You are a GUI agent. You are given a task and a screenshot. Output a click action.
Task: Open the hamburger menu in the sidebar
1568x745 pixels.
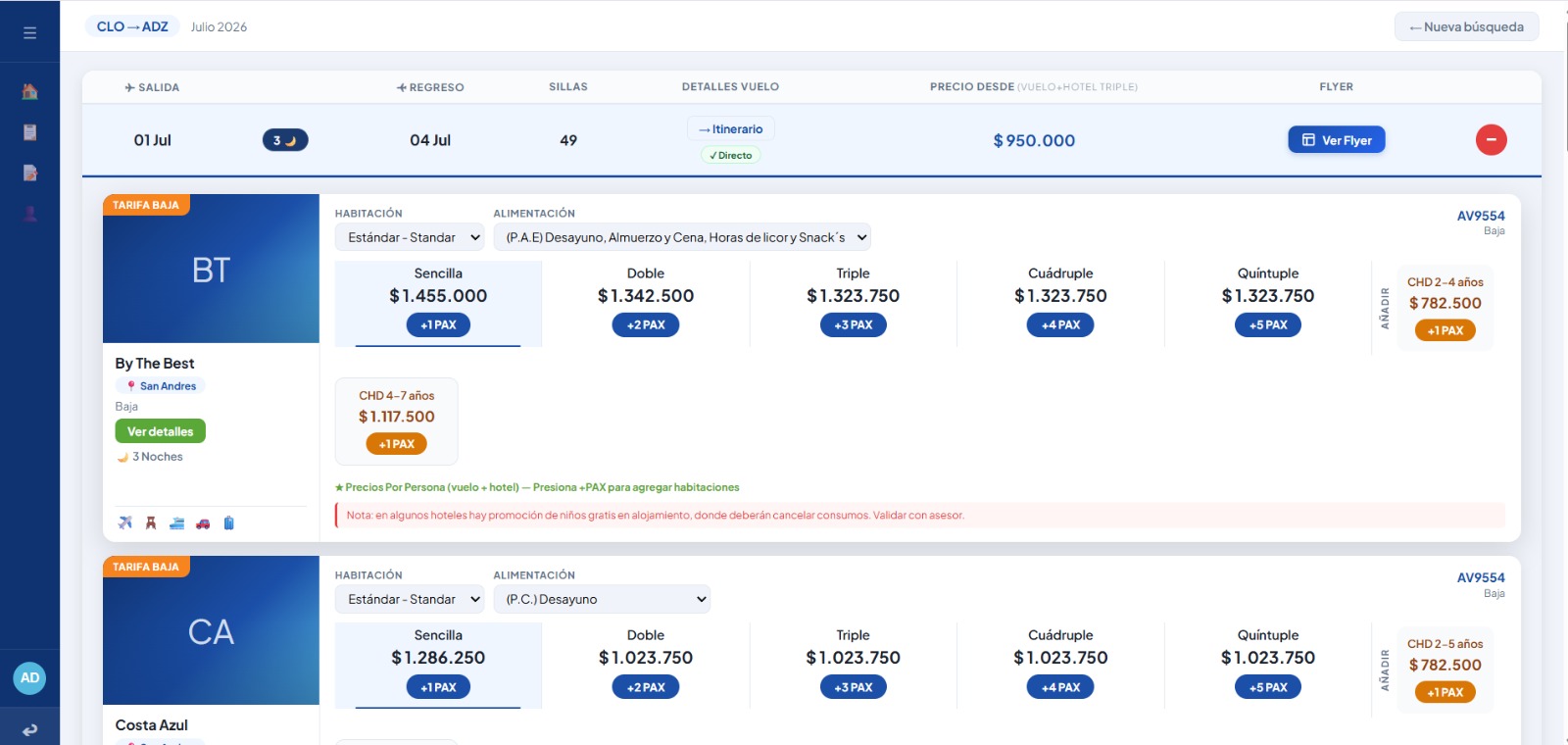pyautogui.click(x=29, y=32)
